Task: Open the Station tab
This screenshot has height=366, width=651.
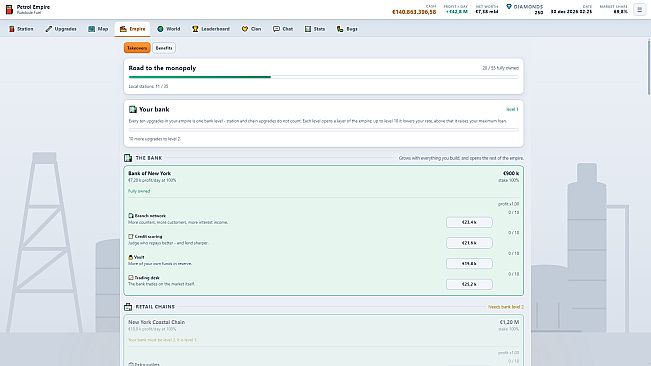Action: [21, 29]
